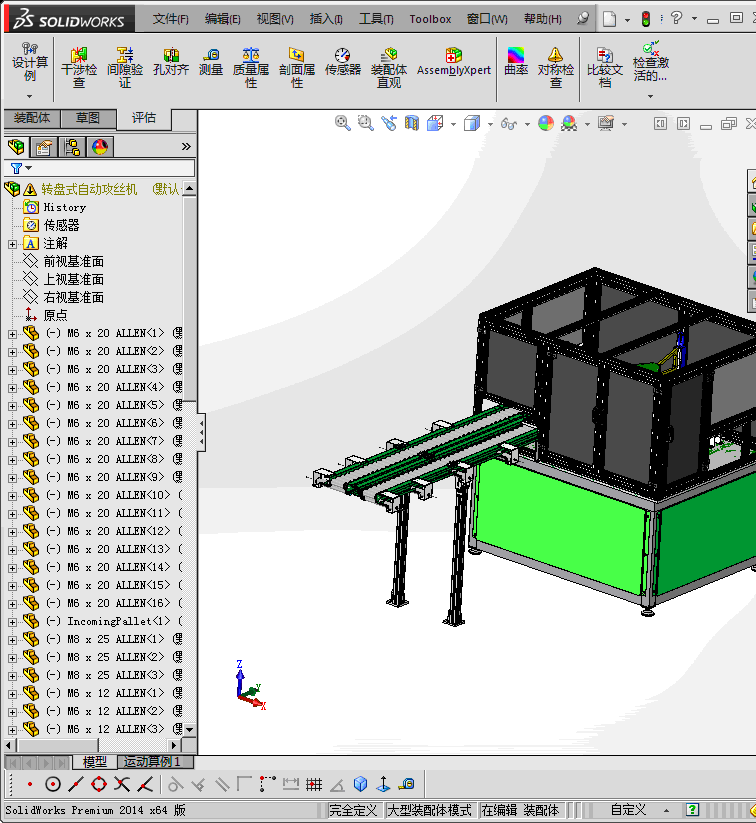The height and width of the screenshot is (823, 756).
Task: Activate the Measure (测量) tool
Action: 211,62
